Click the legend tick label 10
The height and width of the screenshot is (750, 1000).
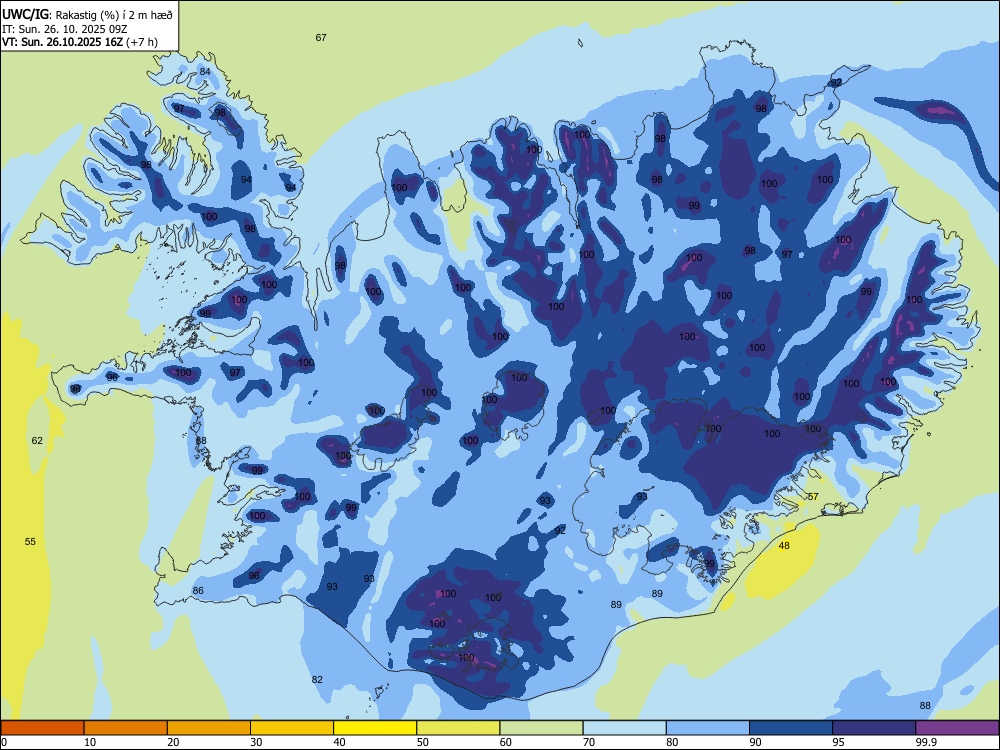tap(91, 742)
